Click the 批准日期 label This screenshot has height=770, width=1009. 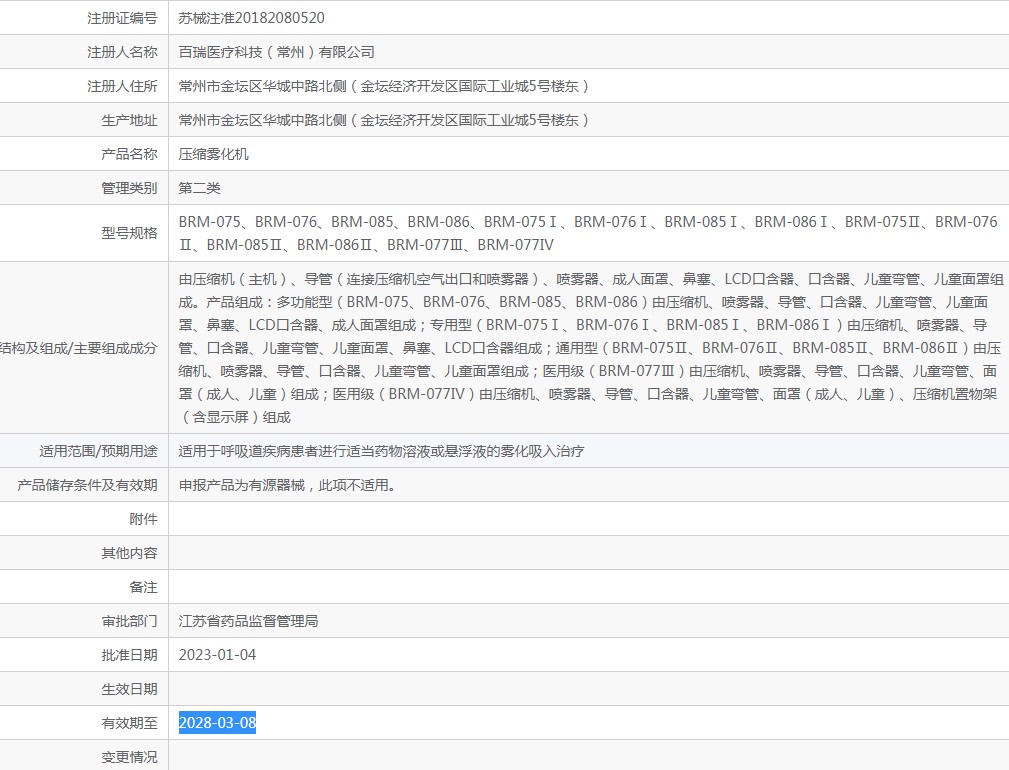click(129, 655)
